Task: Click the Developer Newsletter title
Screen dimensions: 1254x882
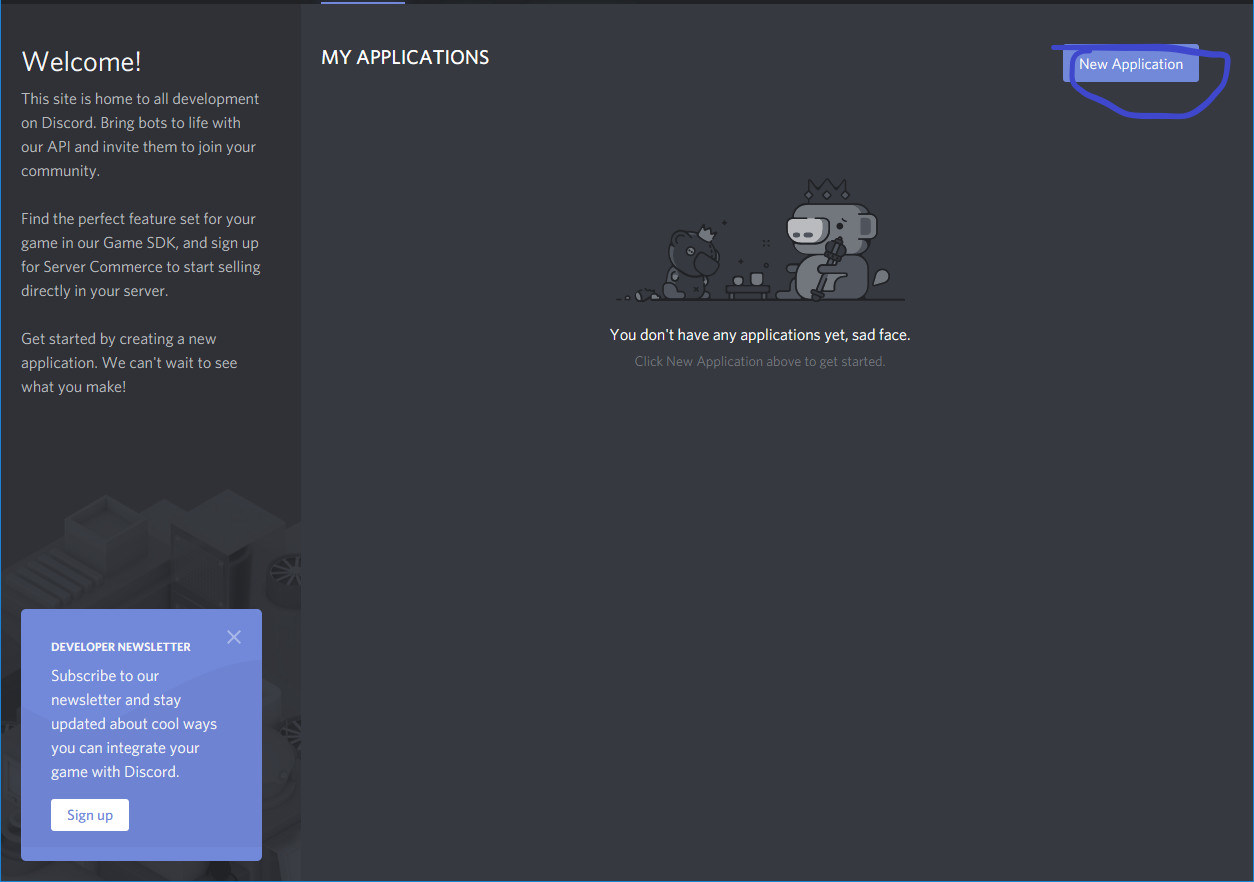Action: tap(121, 647)
